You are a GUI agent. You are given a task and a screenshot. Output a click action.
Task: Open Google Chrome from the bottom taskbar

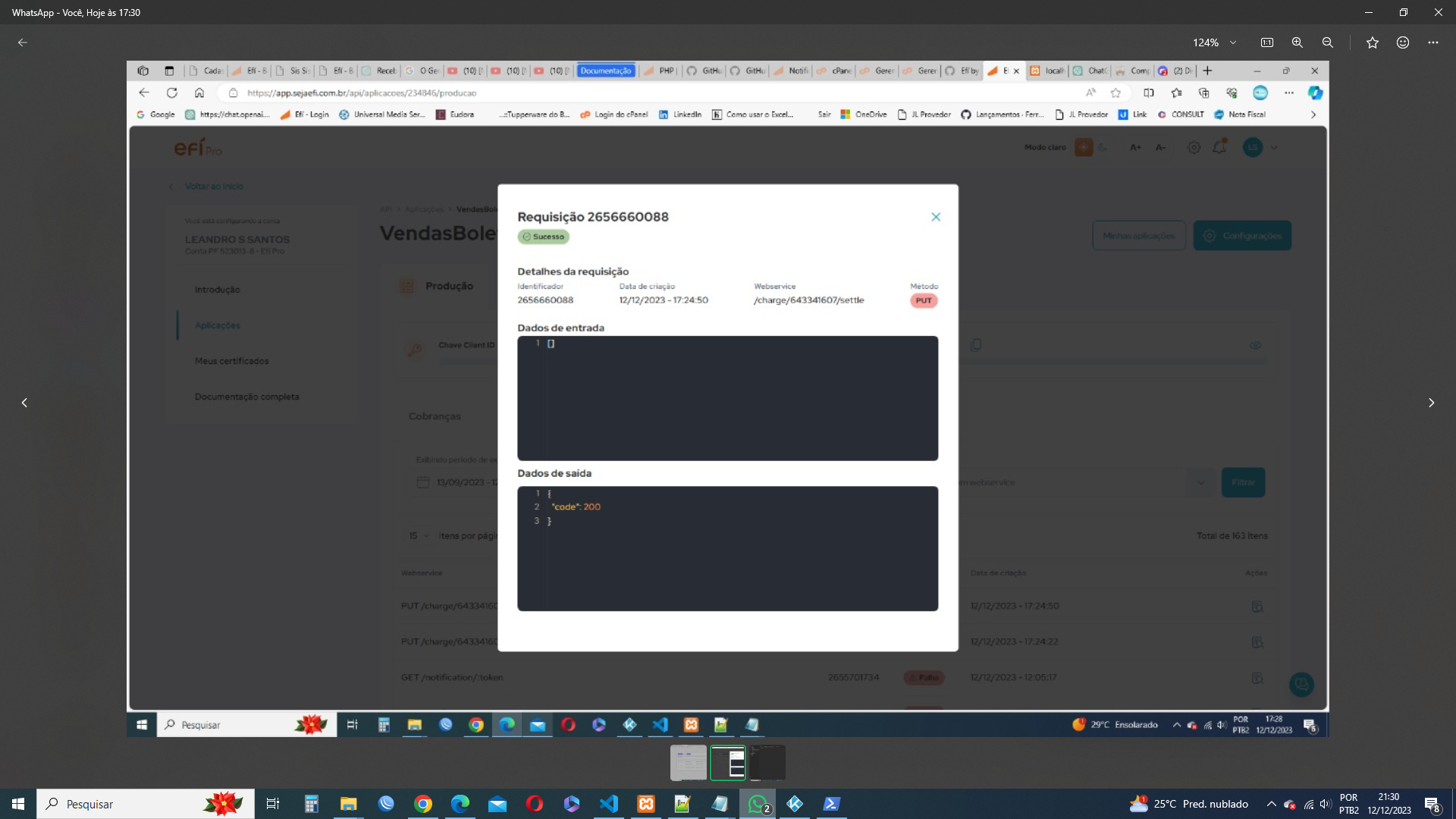[423, 804]
